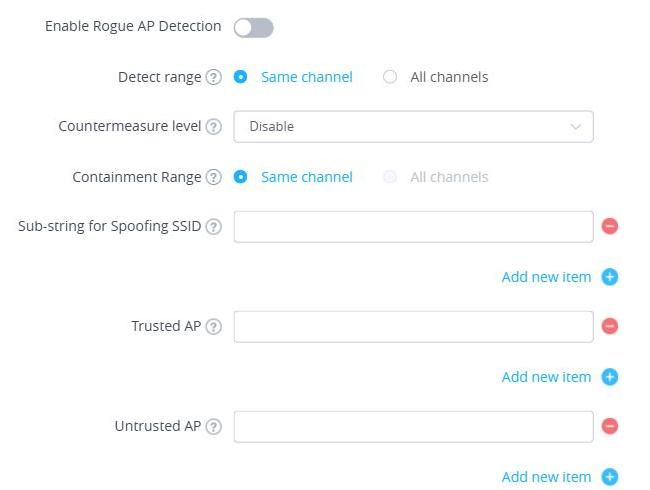
Task: Show help for Containment Range
Action: (213, 177)
